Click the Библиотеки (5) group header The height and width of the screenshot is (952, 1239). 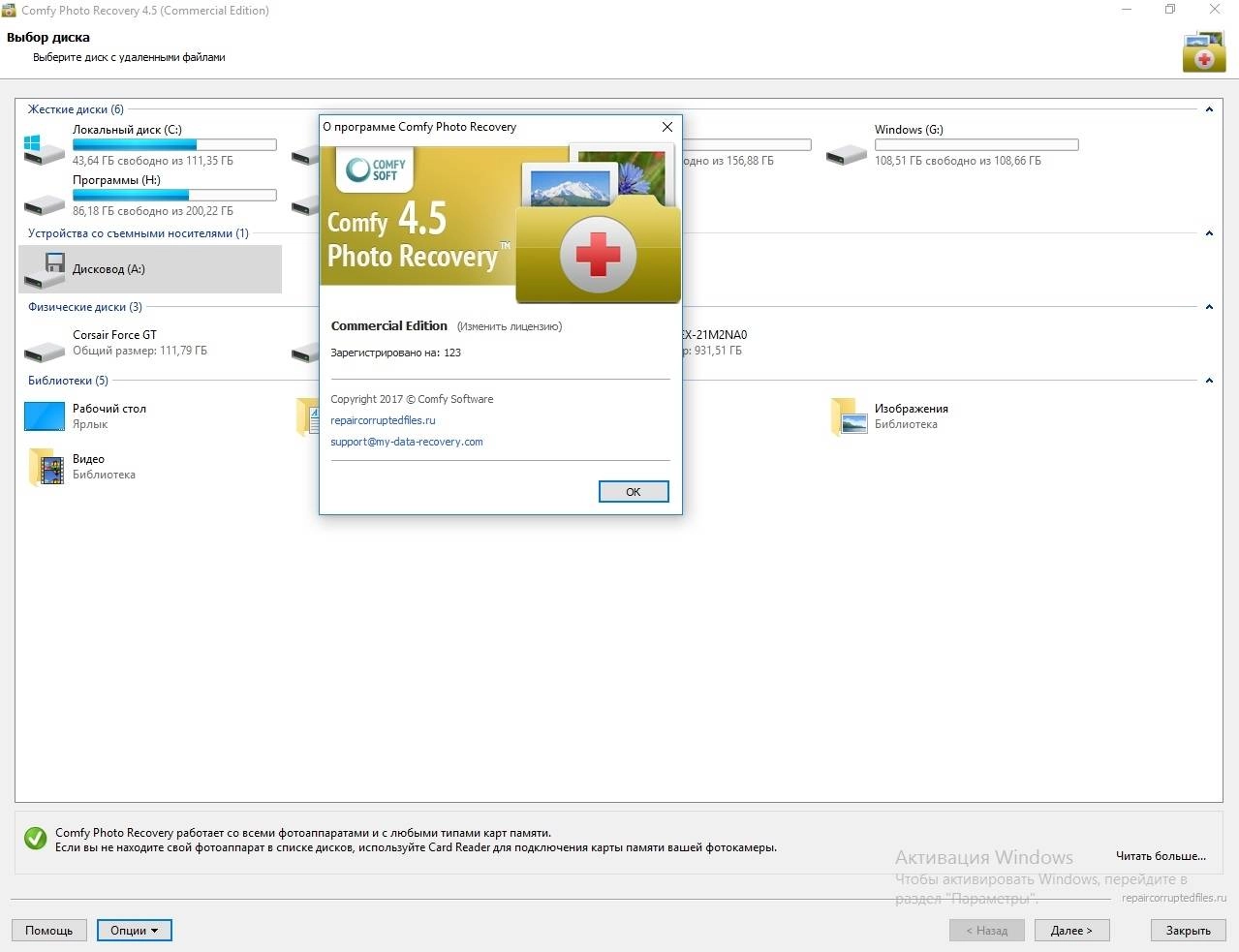click(68, 381)
